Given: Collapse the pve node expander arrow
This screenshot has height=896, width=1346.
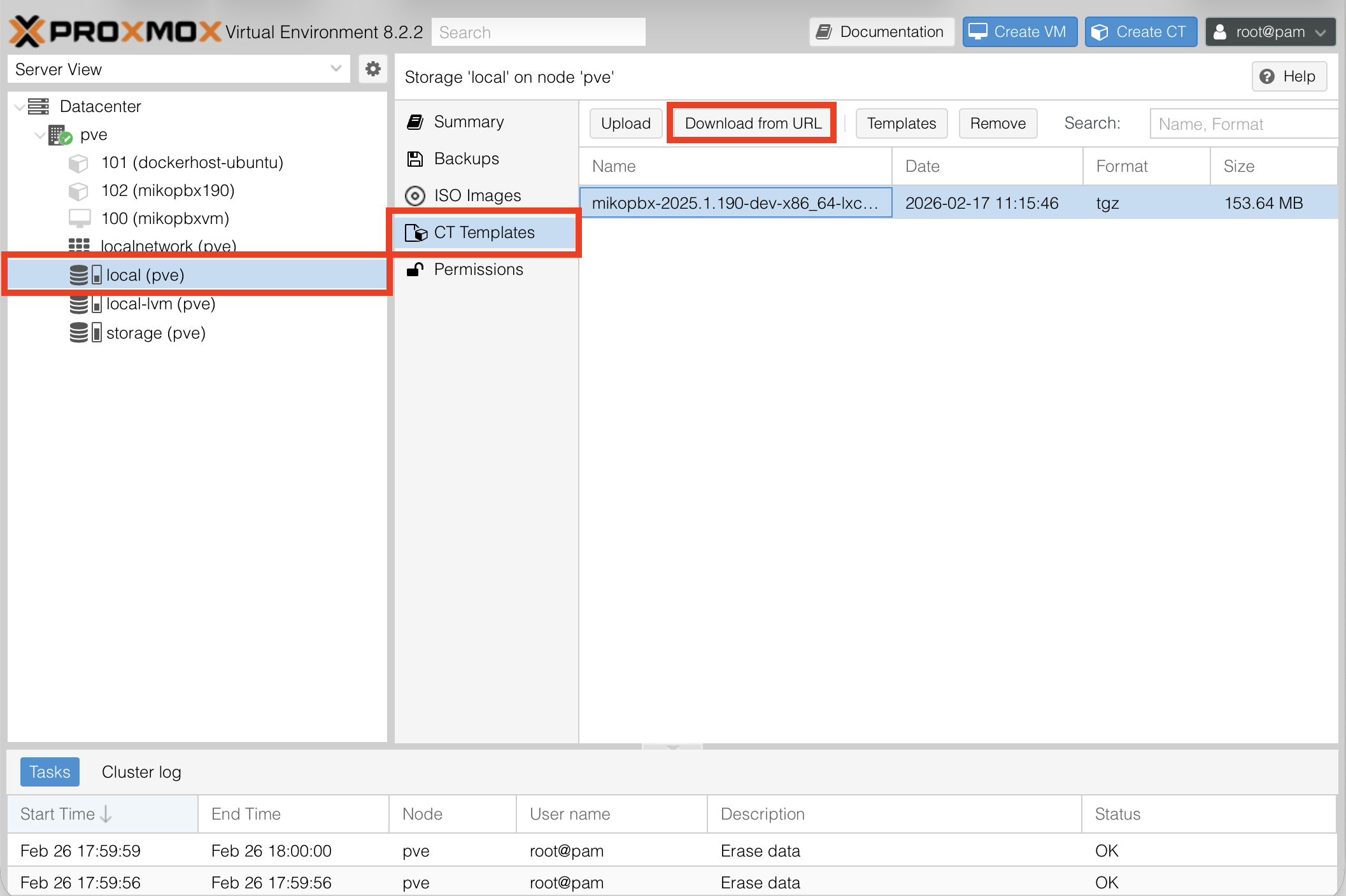Looking at the screenshot, I should click(39, 135).
